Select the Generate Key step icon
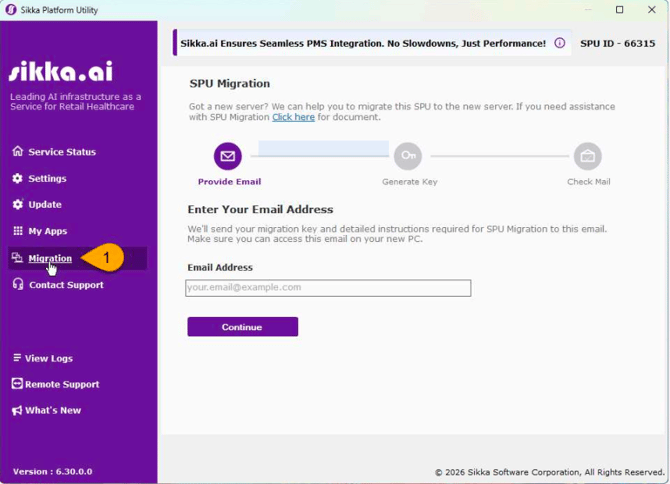Viewport: 670px width, 484px height. tap(408, 156)
